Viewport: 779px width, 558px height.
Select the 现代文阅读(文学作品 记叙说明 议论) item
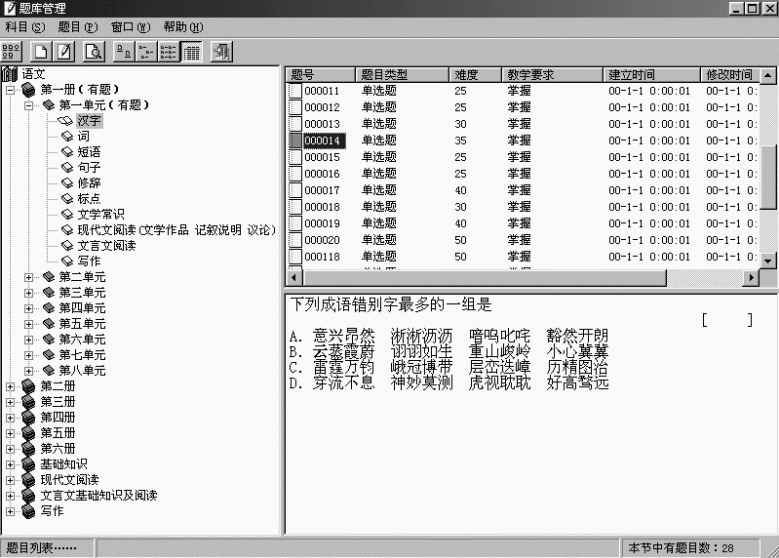176,230
